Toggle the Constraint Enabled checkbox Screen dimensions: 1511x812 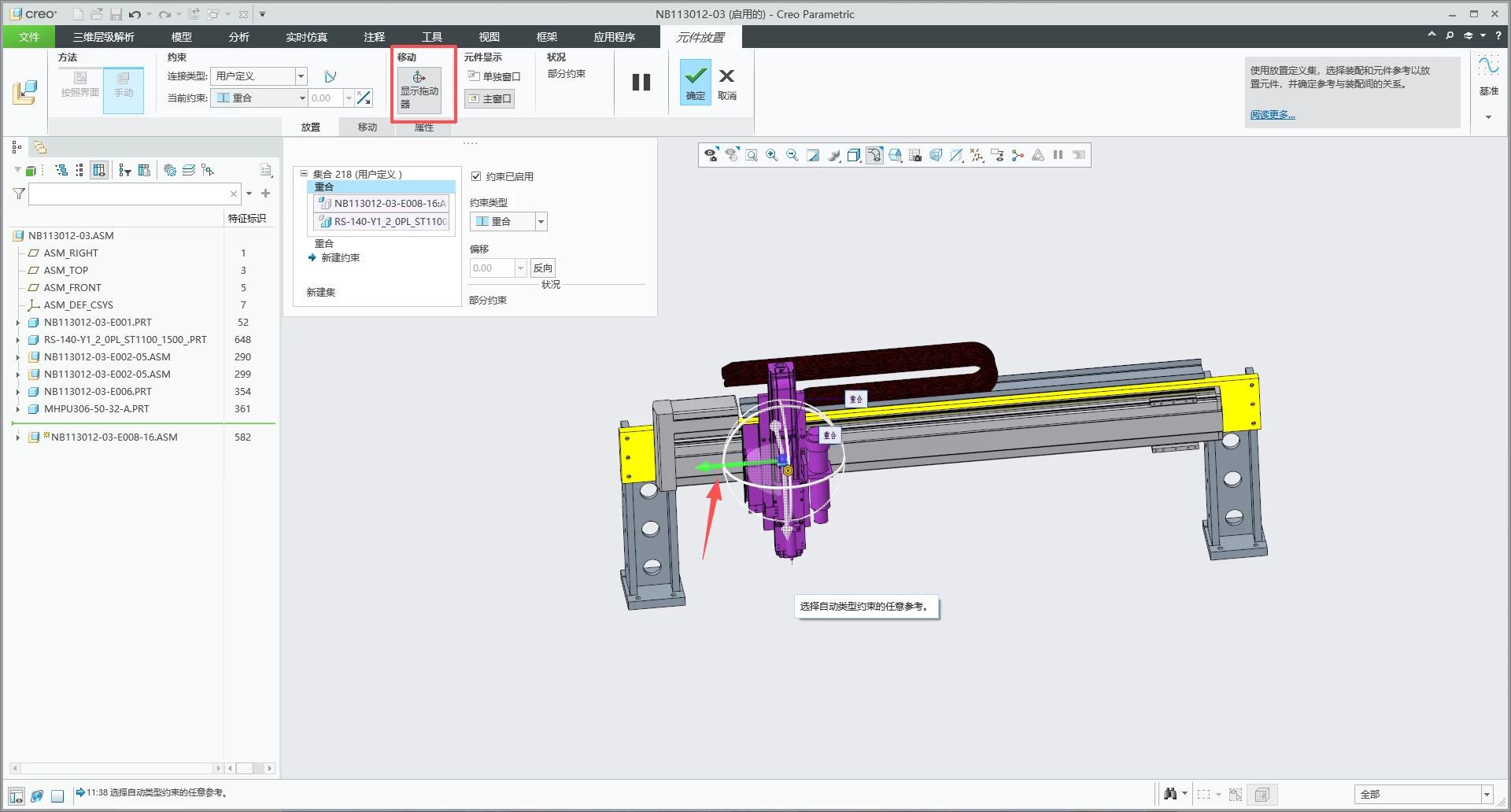(x=476, y=176)
